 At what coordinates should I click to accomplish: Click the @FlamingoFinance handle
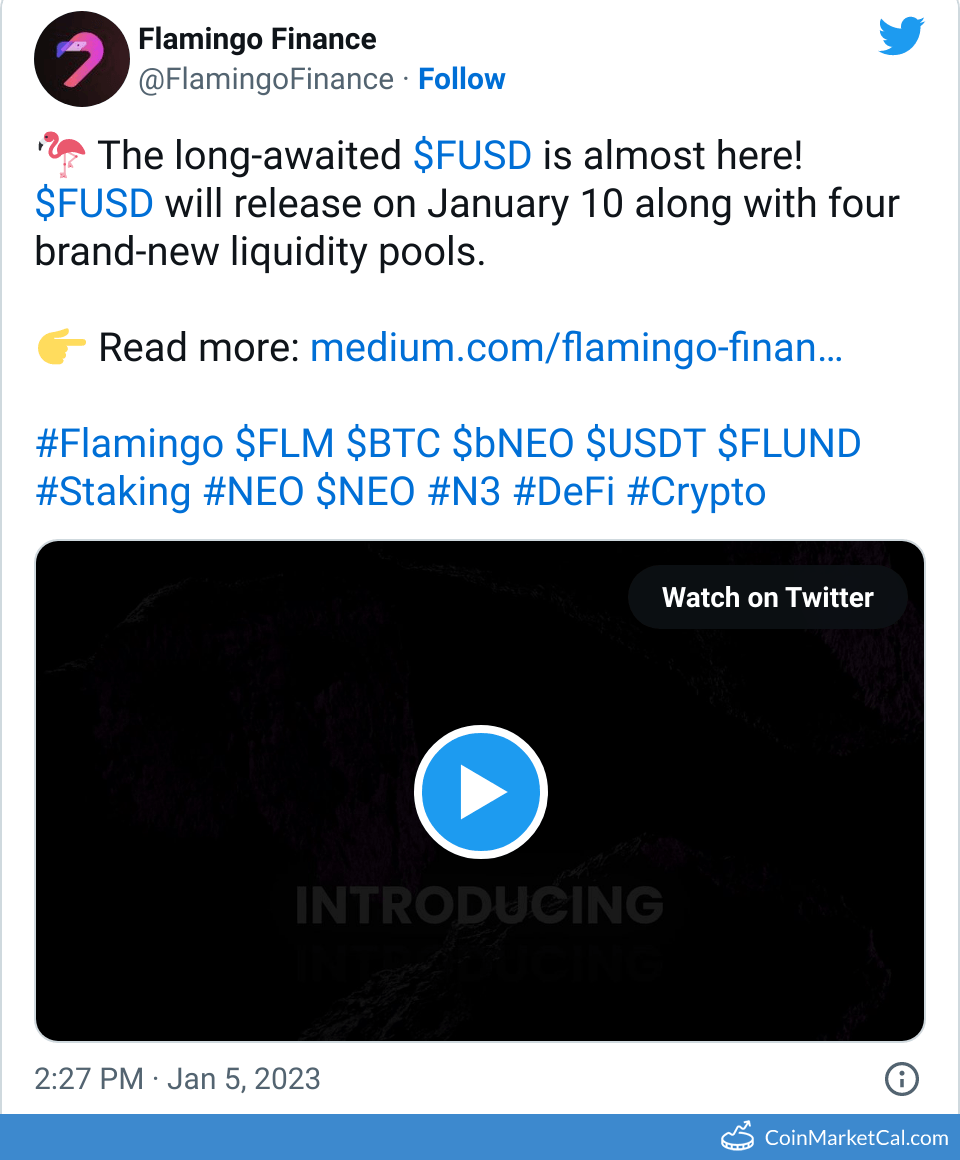pyautogui.click(x=264, y=79)
